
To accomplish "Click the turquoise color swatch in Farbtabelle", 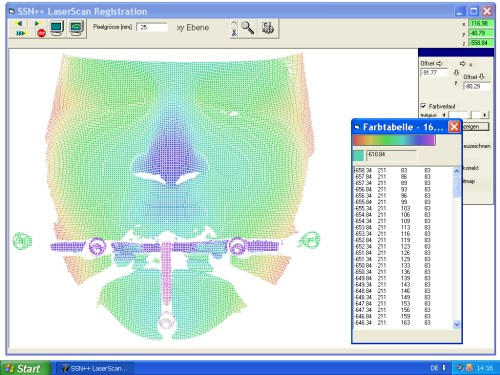I will coord(358,156).
